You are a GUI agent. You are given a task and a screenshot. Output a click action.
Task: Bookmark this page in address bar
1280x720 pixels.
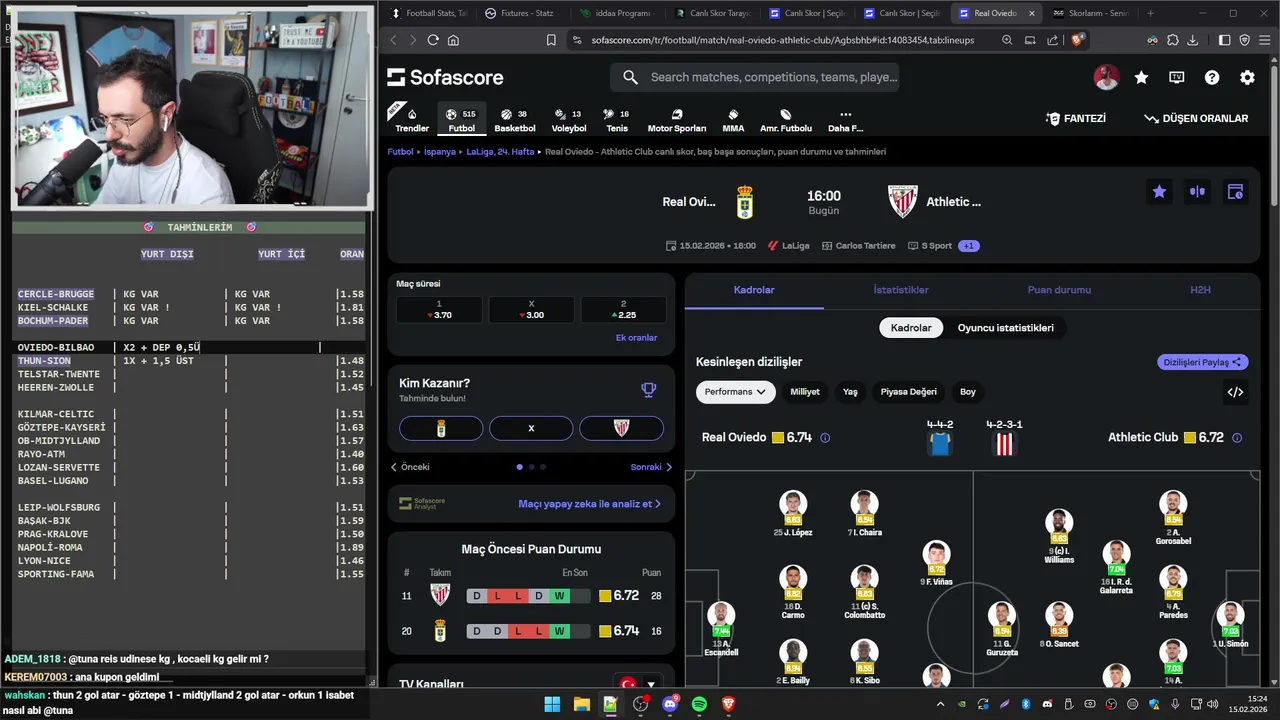(551, 40)
